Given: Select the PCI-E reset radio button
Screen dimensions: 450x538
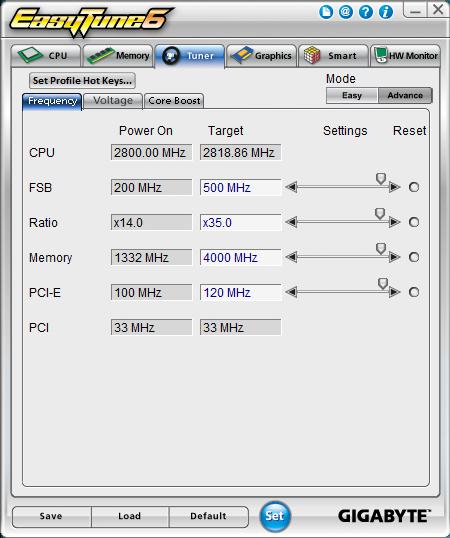Looking at the screenshot, I should point(414,292).
